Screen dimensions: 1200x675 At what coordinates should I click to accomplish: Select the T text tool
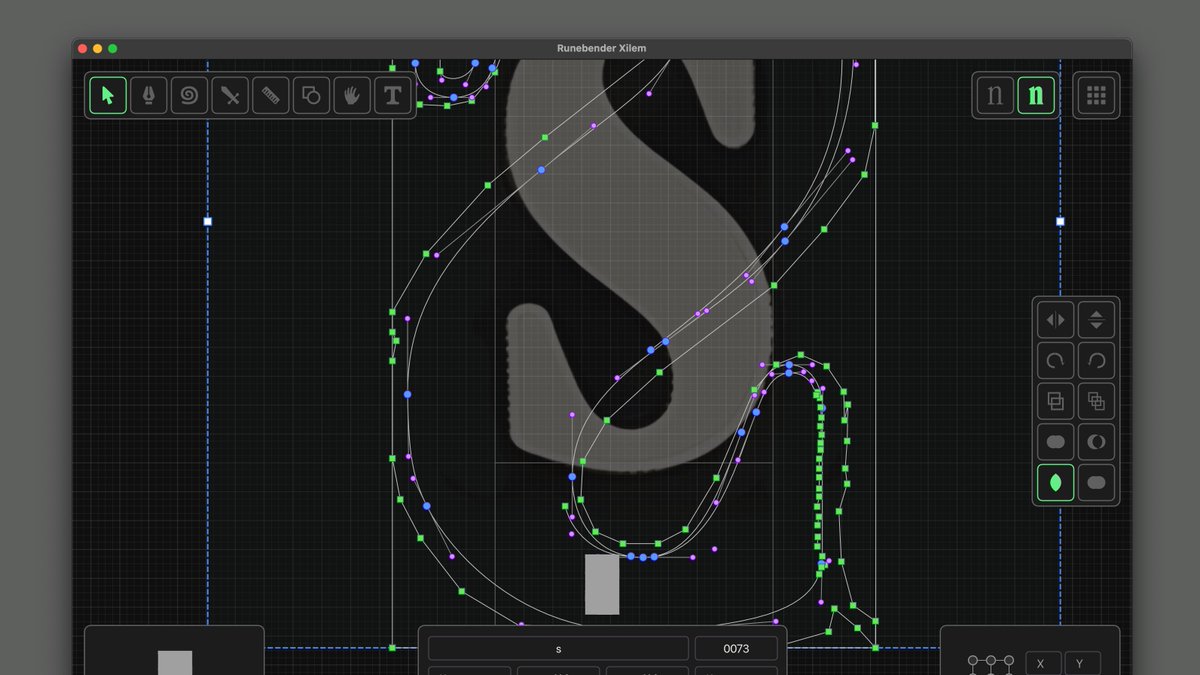(x=392, y=96)
